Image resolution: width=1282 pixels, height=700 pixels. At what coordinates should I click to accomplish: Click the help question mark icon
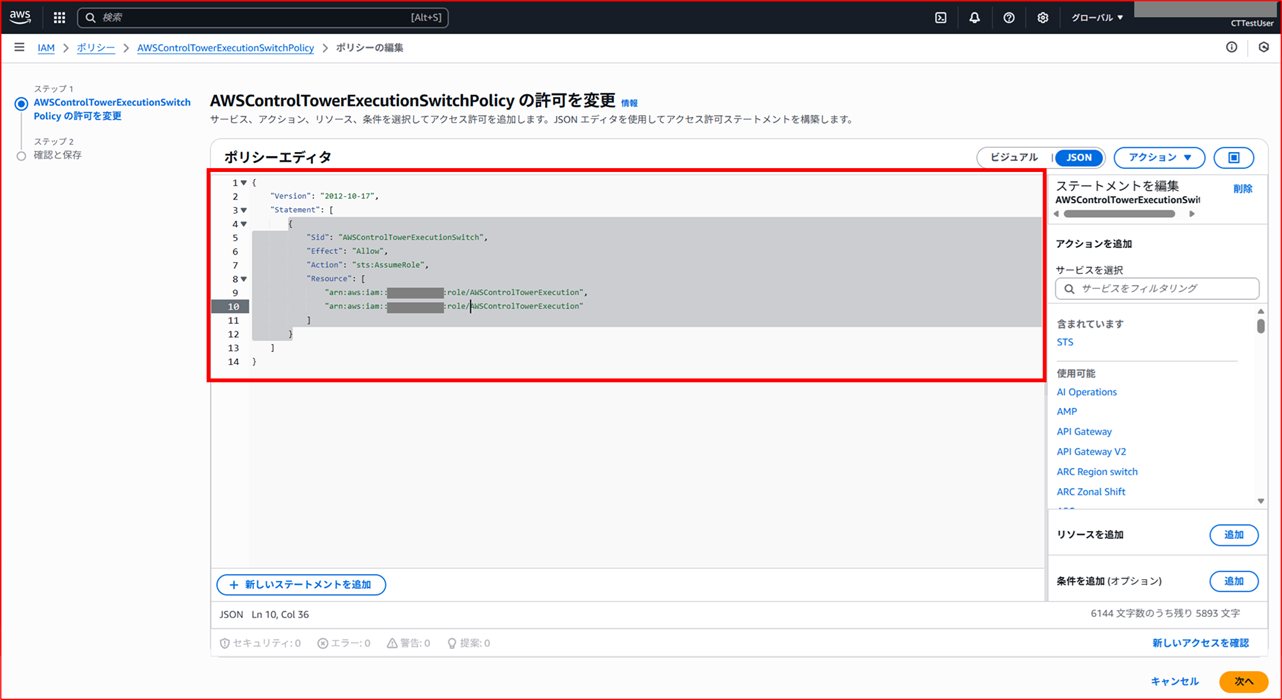pyautogui.click(x=1008, y=17)
